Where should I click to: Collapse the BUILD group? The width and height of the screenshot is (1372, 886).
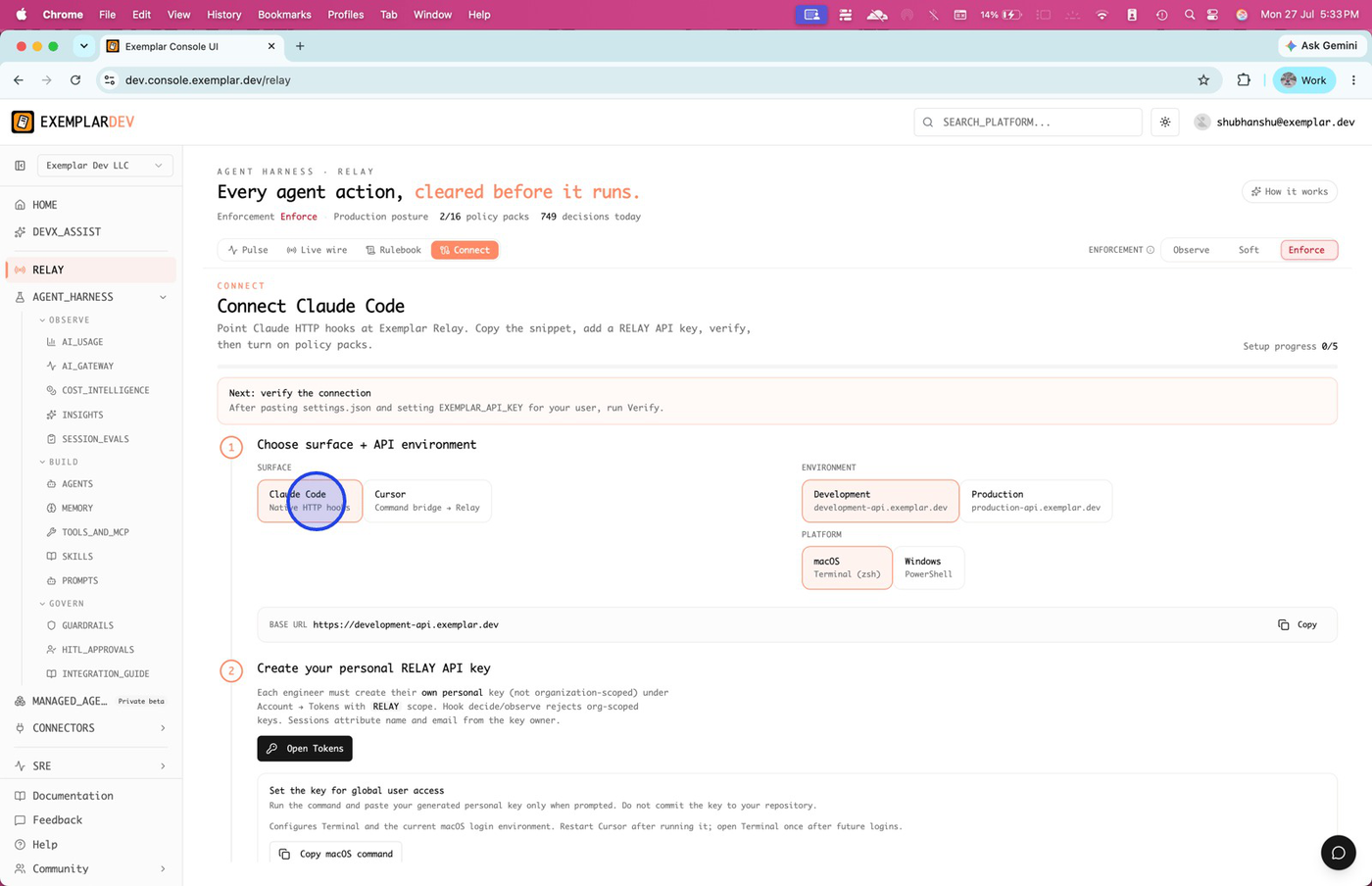[x=58, y=462]
